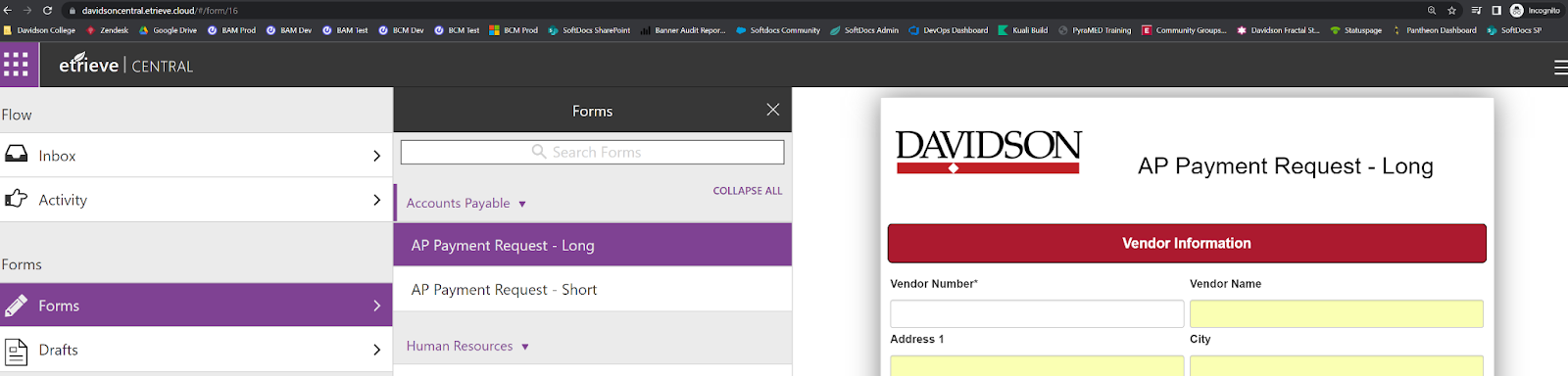Click the Address 1 field

[x=1037, y=366]
